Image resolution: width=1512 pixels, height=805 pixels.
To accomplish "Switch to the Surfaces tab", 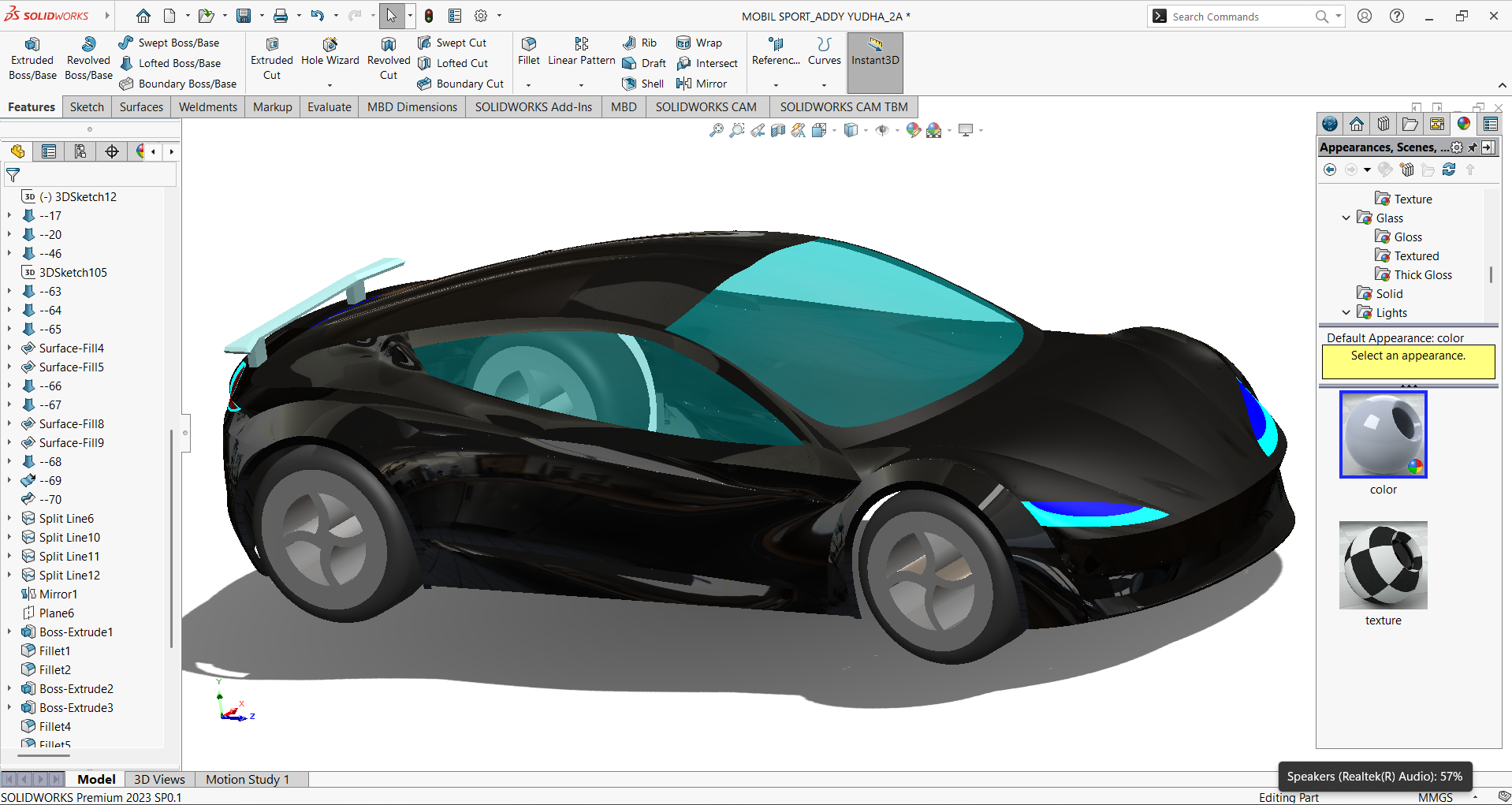I will coord(141,107).
